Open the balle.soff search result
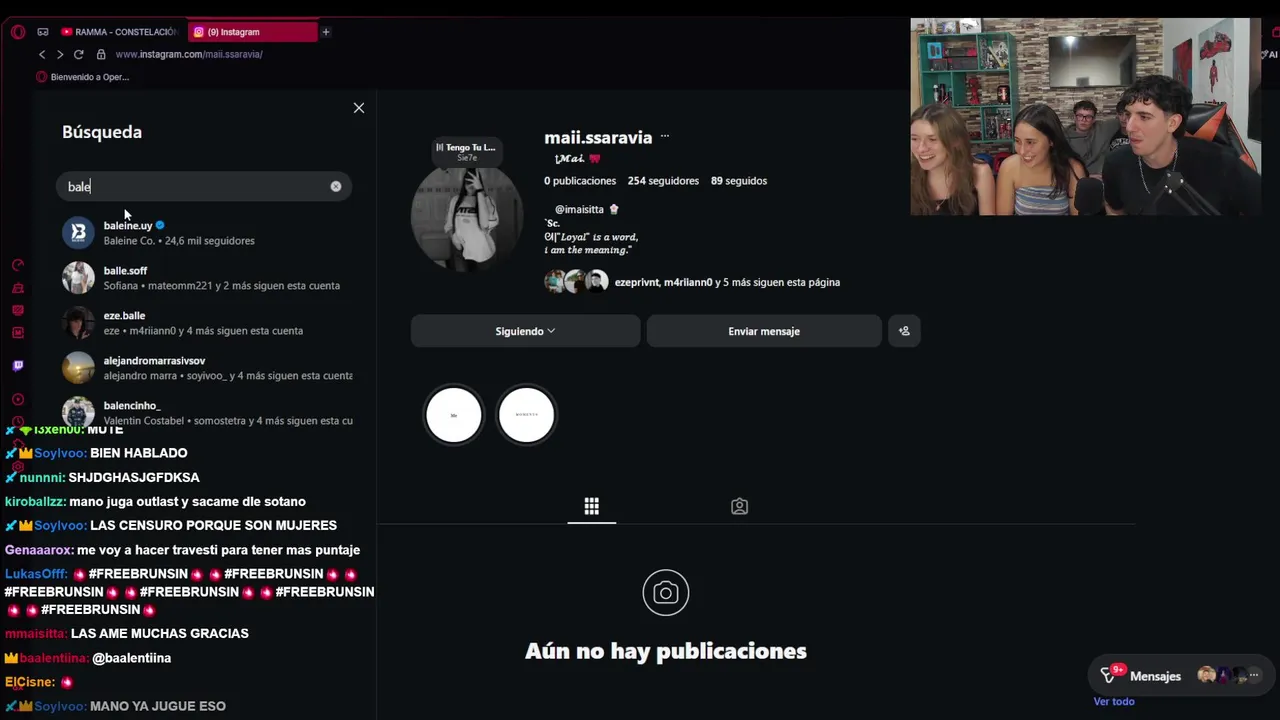Image resolution: width=1280 pixels, height=720 pixels. tap(205, 278)
